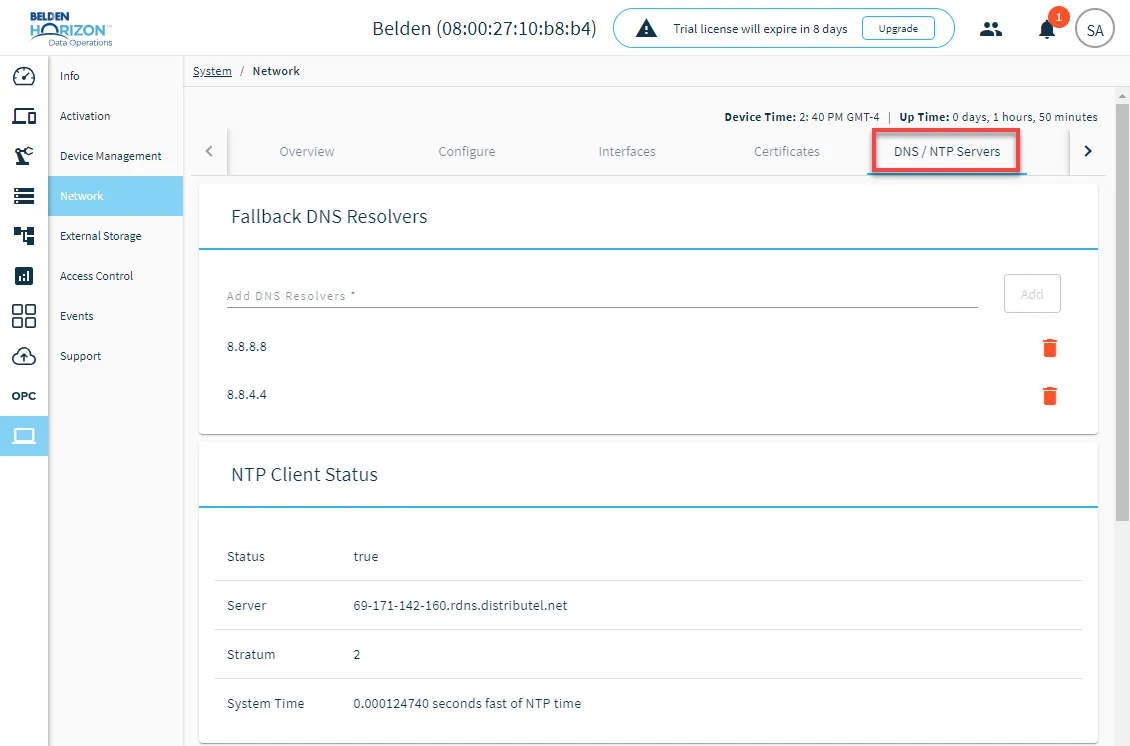
Task: Open the dashboard gauge icon in sidebar
Action: [x=24, y=76]
